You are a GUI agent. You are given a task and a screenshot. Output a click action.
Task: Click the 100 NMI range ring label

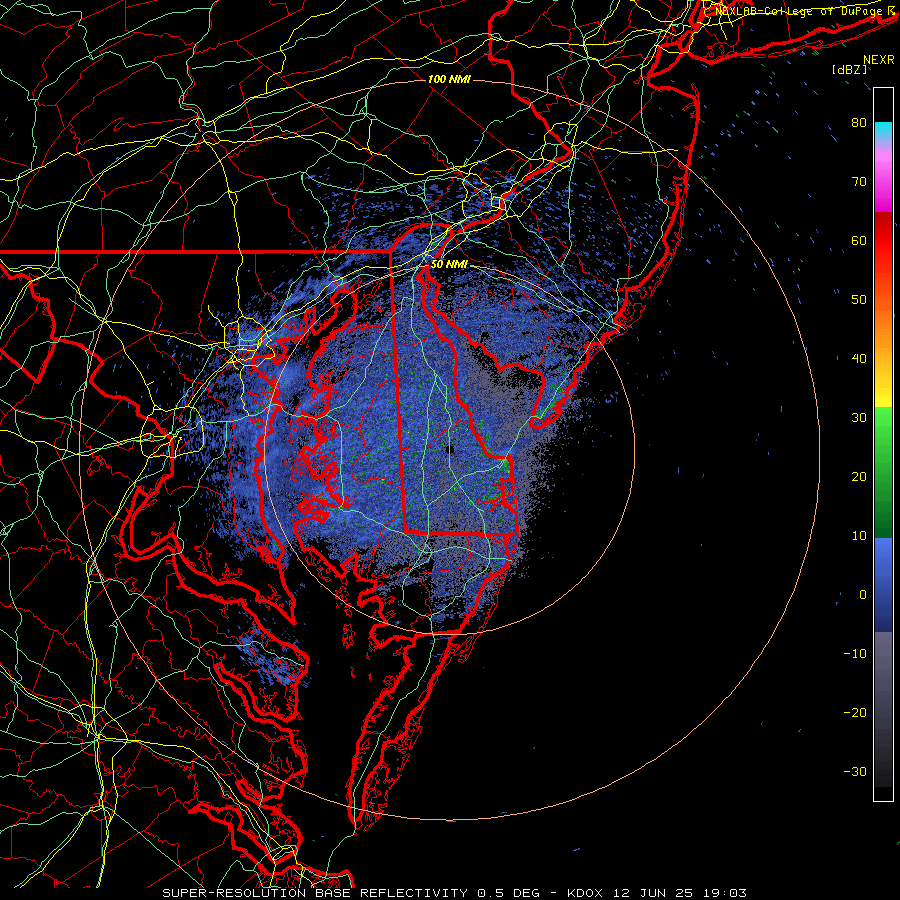pyautogui.click(x=449, y=79)
